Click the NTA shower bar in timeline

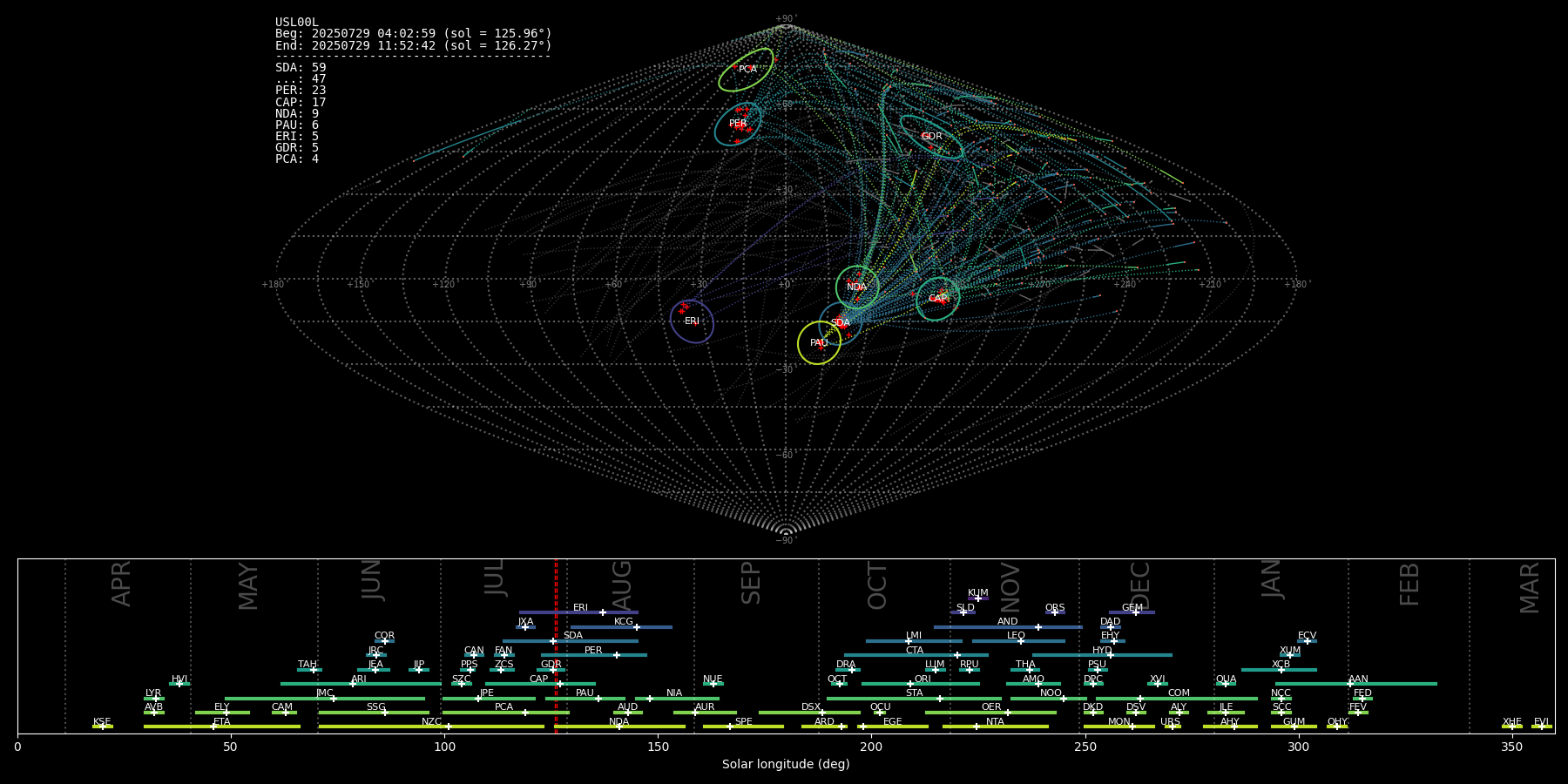coord(995,727)
